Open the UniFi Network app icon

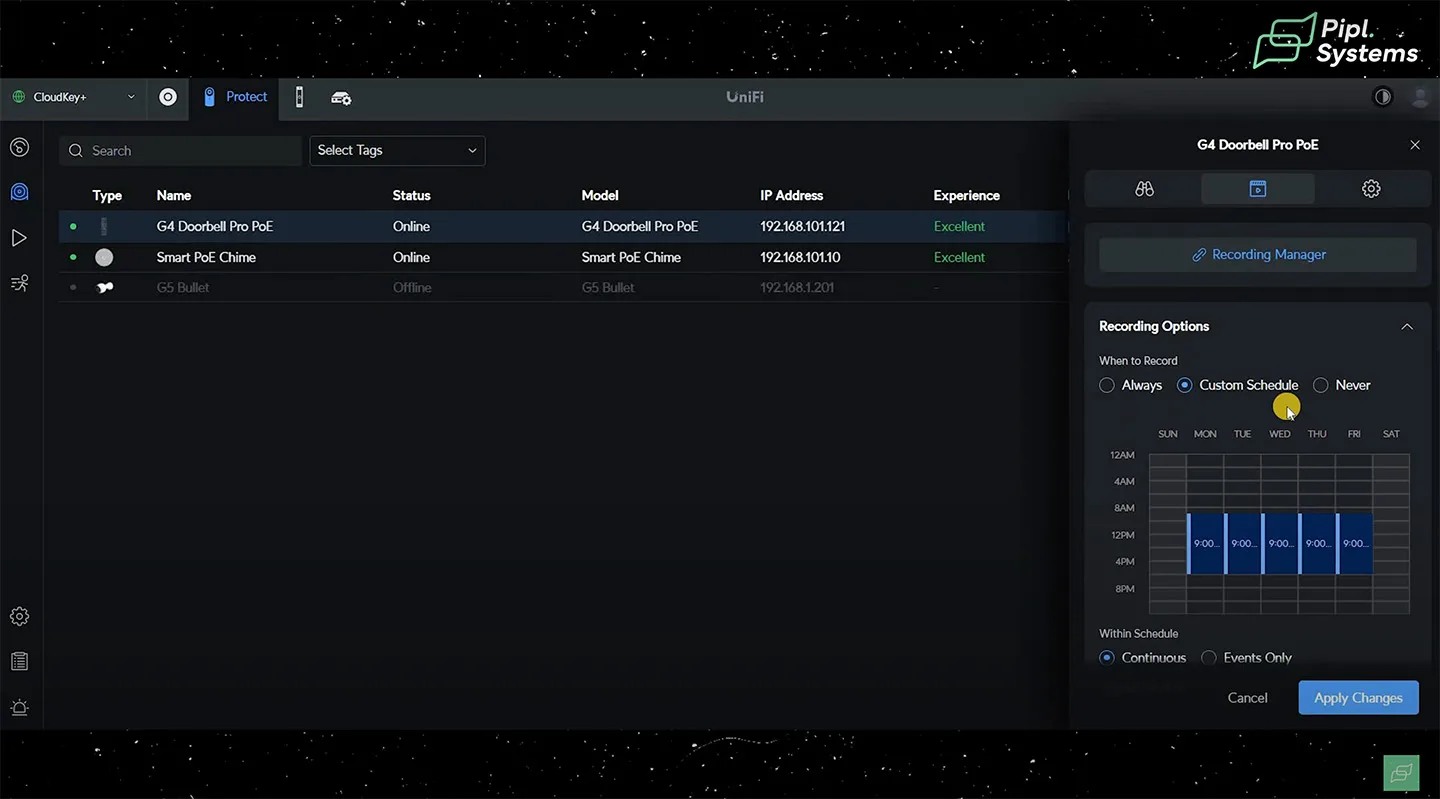(168, 97)
